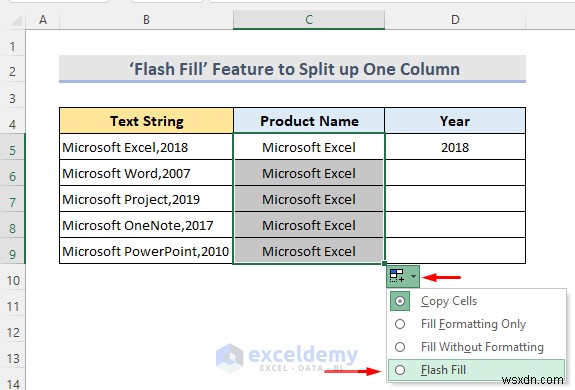This screenshot has width=575, height=390.
Task: Select cell Microsoft Word,2007
Action: point(146,173)
